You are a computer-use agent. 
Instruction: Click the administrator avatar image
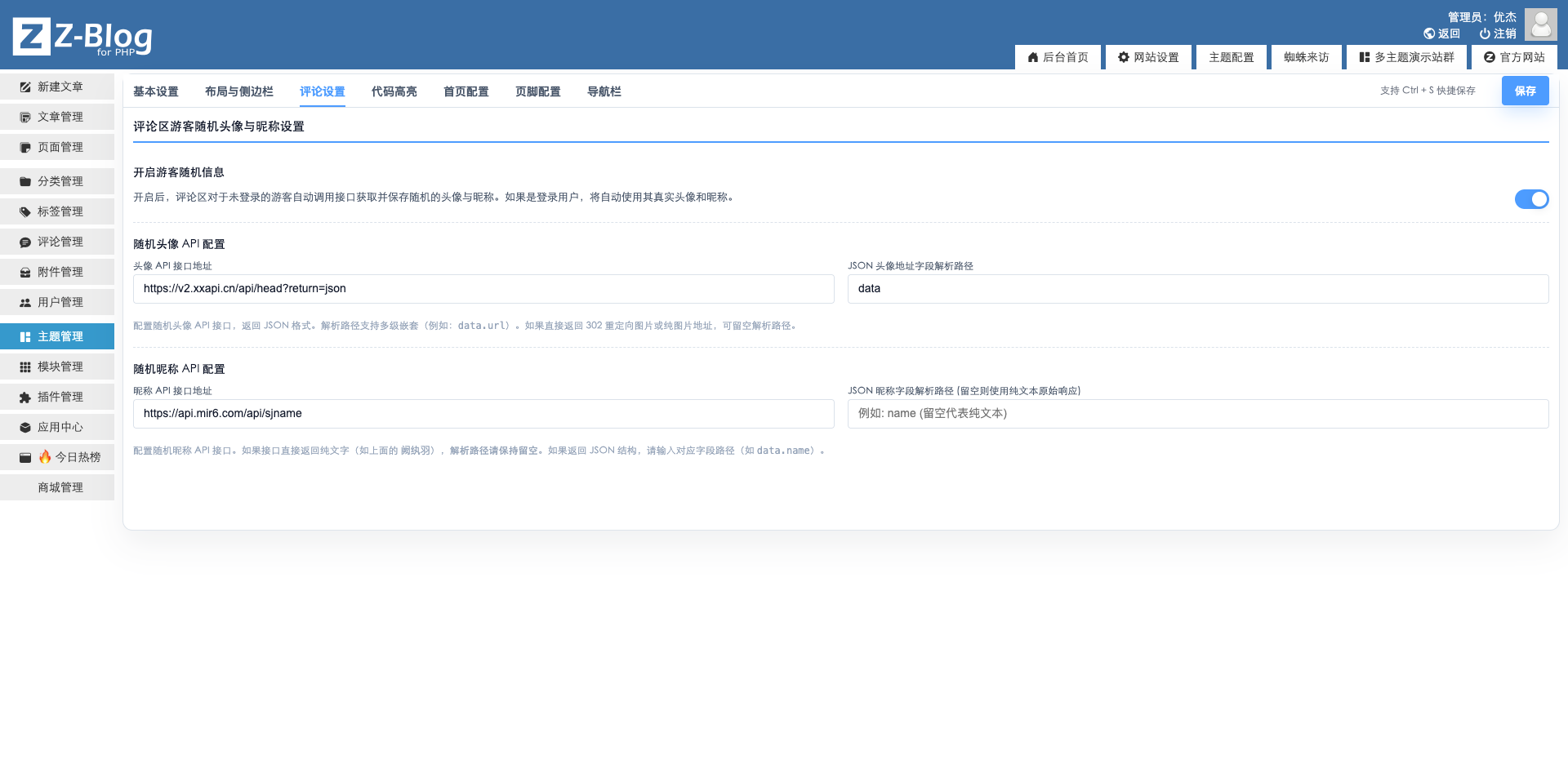1541,24
